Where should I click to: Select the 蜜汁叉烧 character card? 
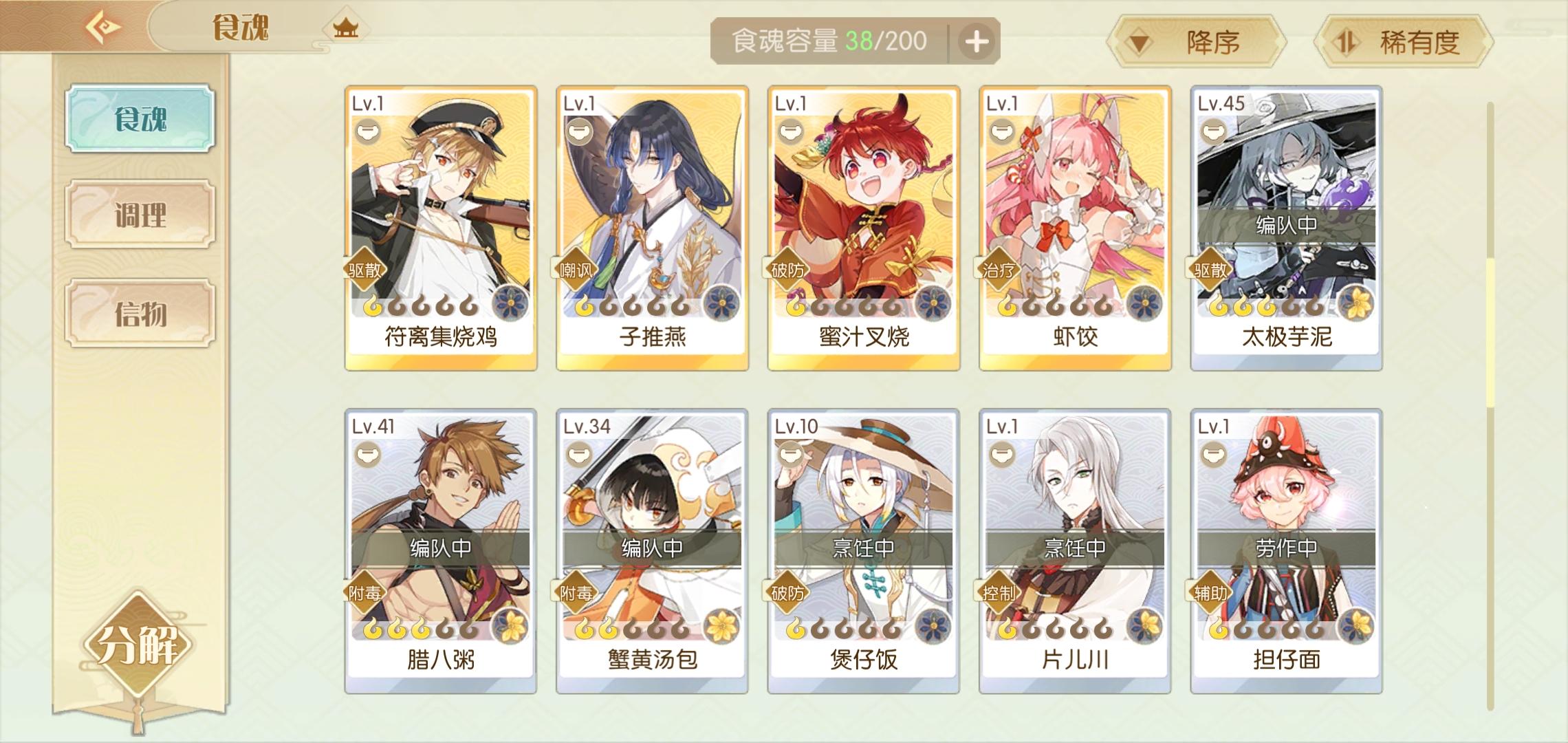click(864, 228)
